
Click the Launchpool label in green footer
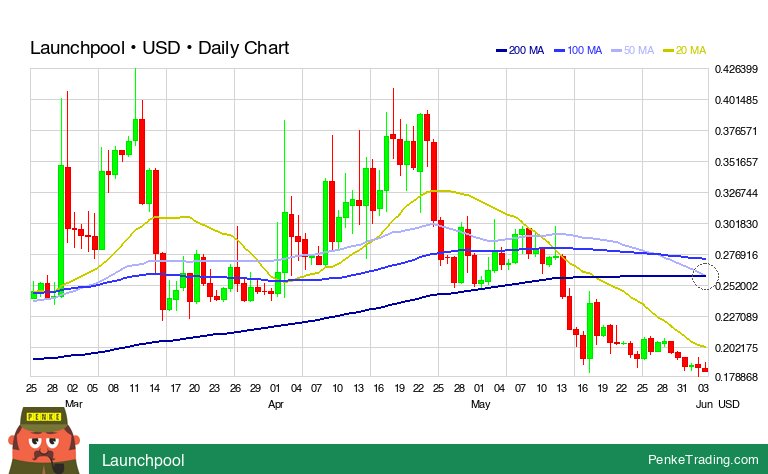(x=143, y=460)
